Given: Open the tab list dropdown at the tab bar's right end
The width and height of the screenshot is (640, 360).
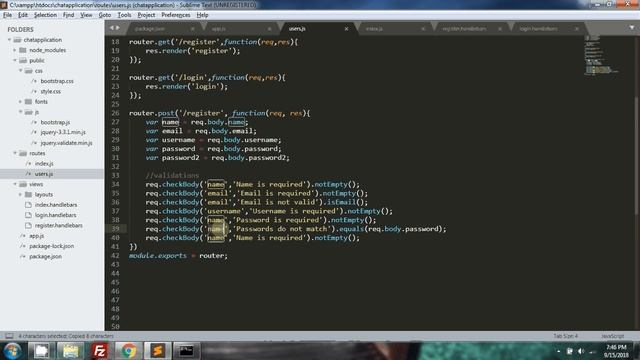Looking at the screenshot, I should click(631, 28).
